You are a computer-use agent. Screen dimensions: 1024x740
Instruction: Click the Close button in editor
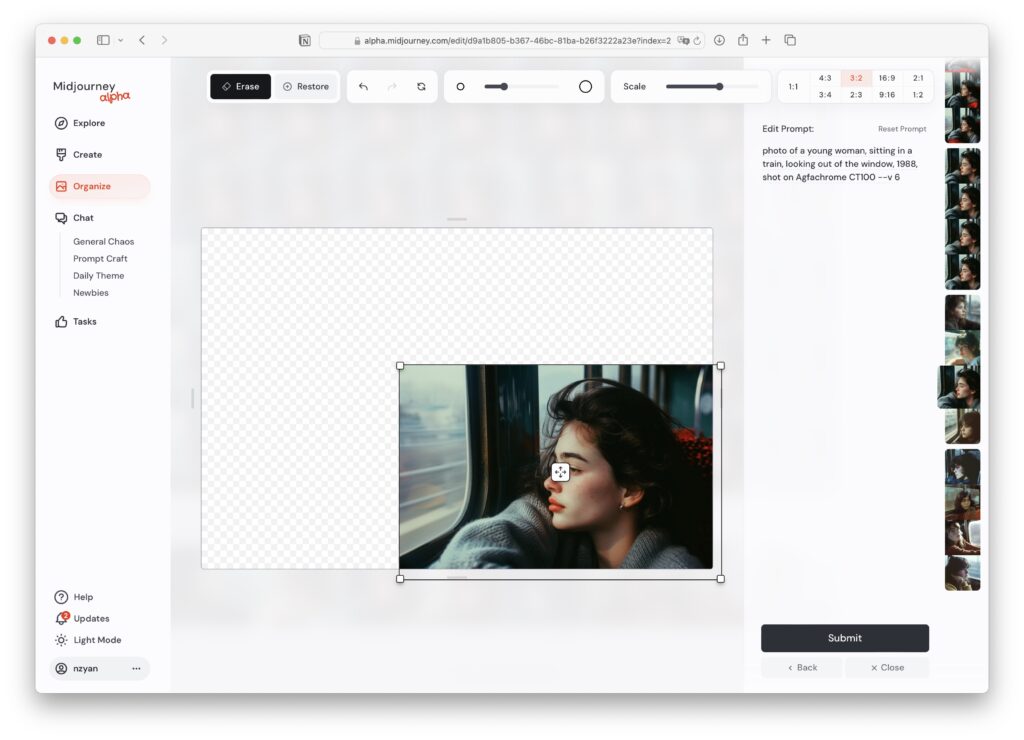coord(887,668)
